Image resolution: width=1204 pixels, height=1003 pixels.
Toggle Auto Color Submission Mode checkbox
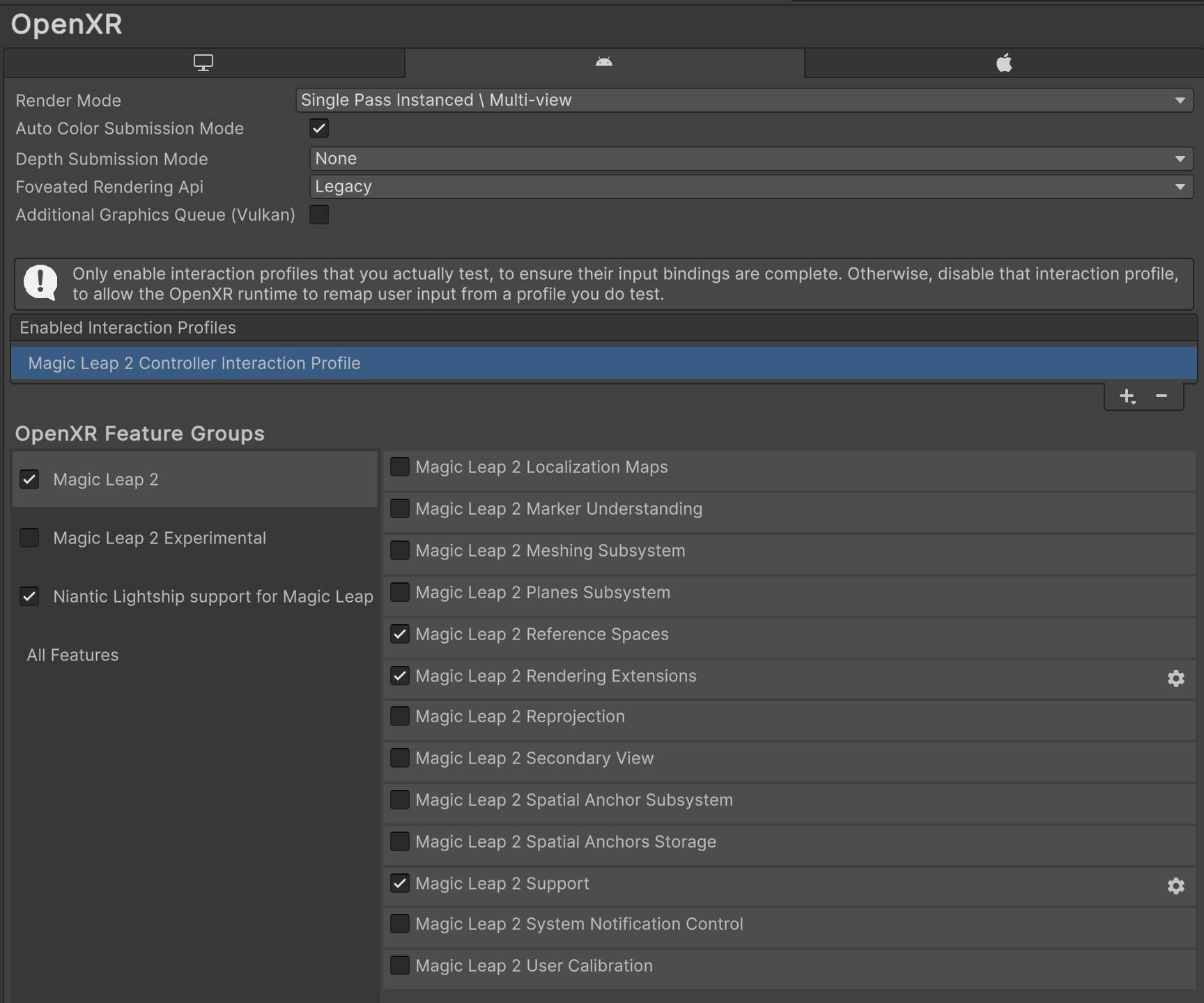[319, 128]
